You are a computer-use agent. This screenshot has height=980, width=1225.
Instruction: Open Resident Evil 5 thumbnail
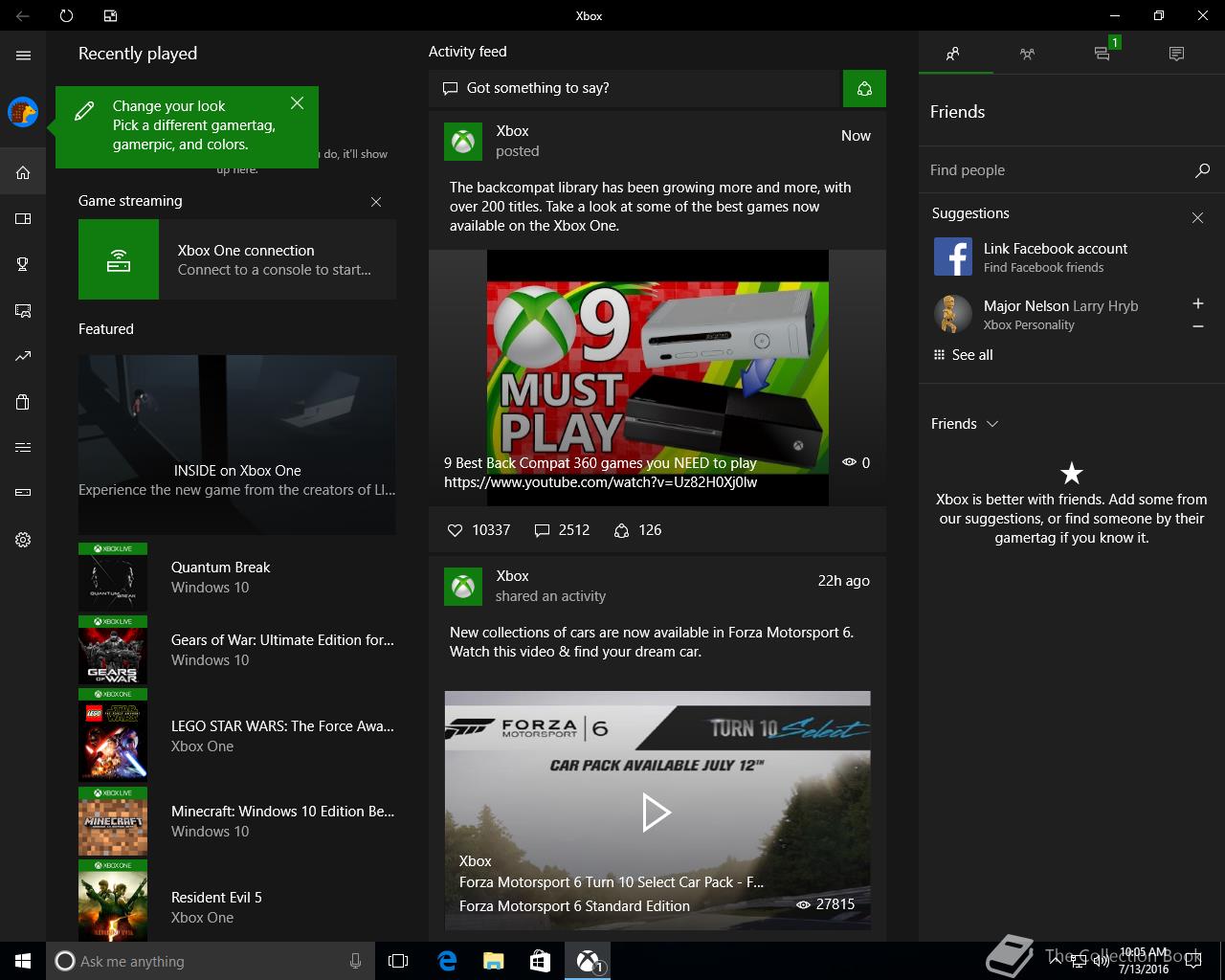point(113,901)
